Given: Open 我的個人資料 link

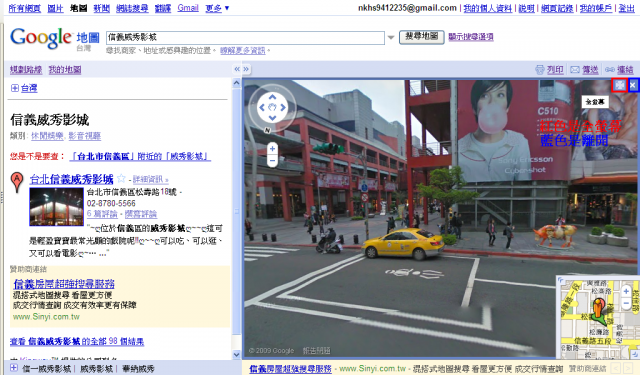Looking at the screenshot, I should click(487, 8).
